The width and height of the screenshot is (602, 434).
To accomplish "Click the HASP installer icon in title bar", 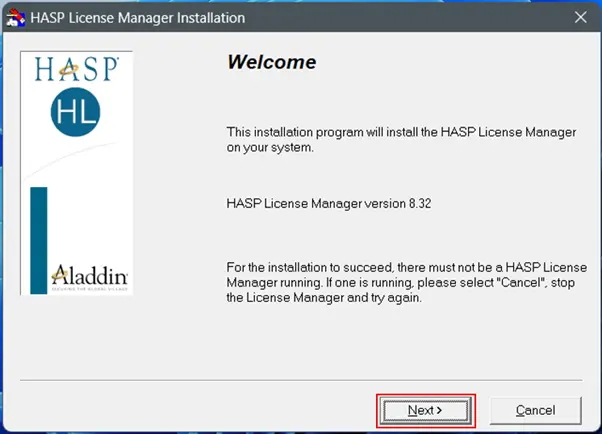I will pyautogui.click(x=16, y=18).
